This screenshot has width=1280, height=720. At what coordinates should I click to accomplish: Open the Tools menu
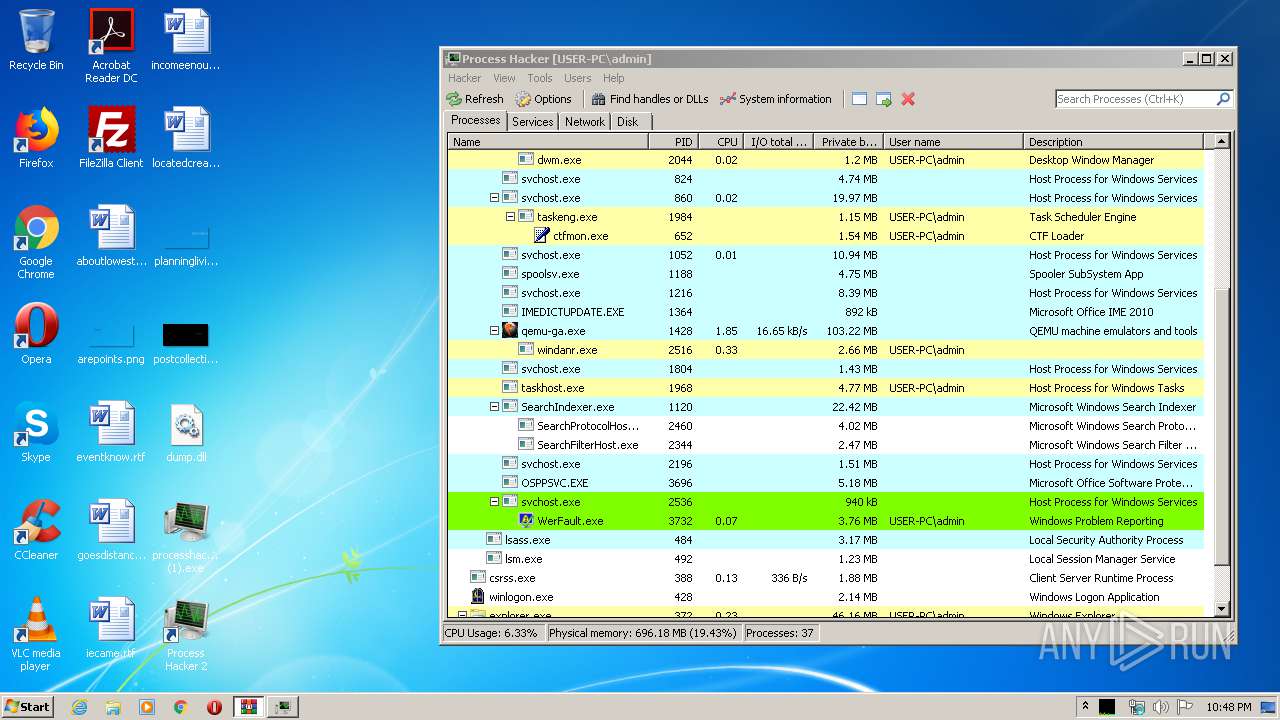click(x=540, y=78)
